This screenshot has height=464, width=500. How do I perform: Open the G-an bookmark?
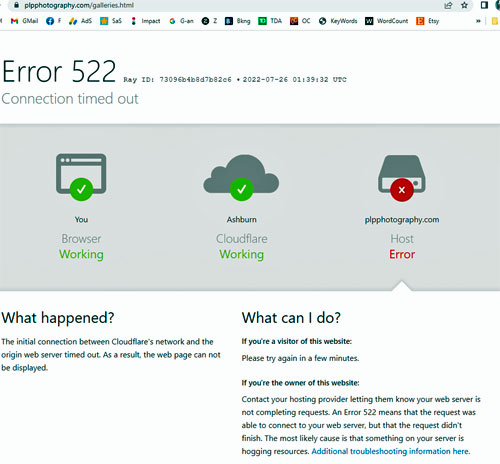click(x=181, y=21)
